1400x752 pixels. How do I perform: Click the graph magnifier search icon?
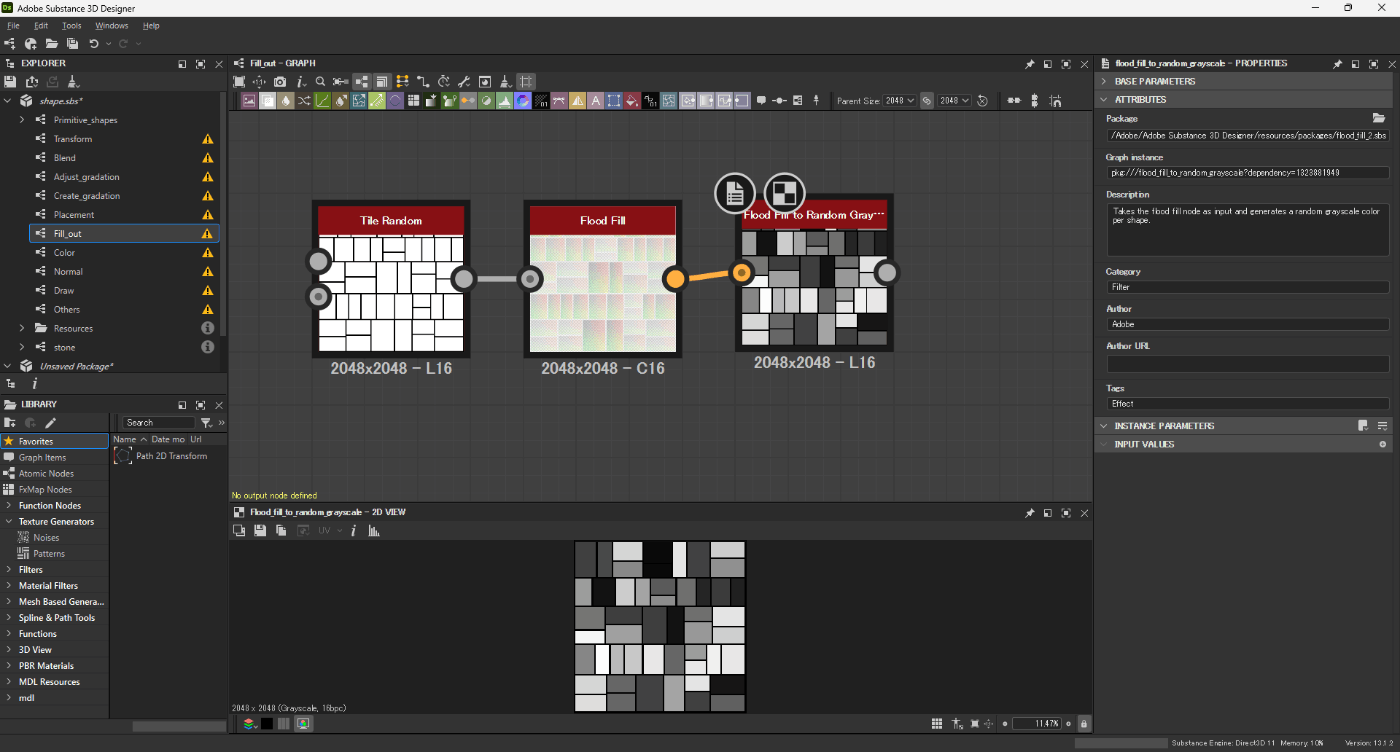click(320, 81)
